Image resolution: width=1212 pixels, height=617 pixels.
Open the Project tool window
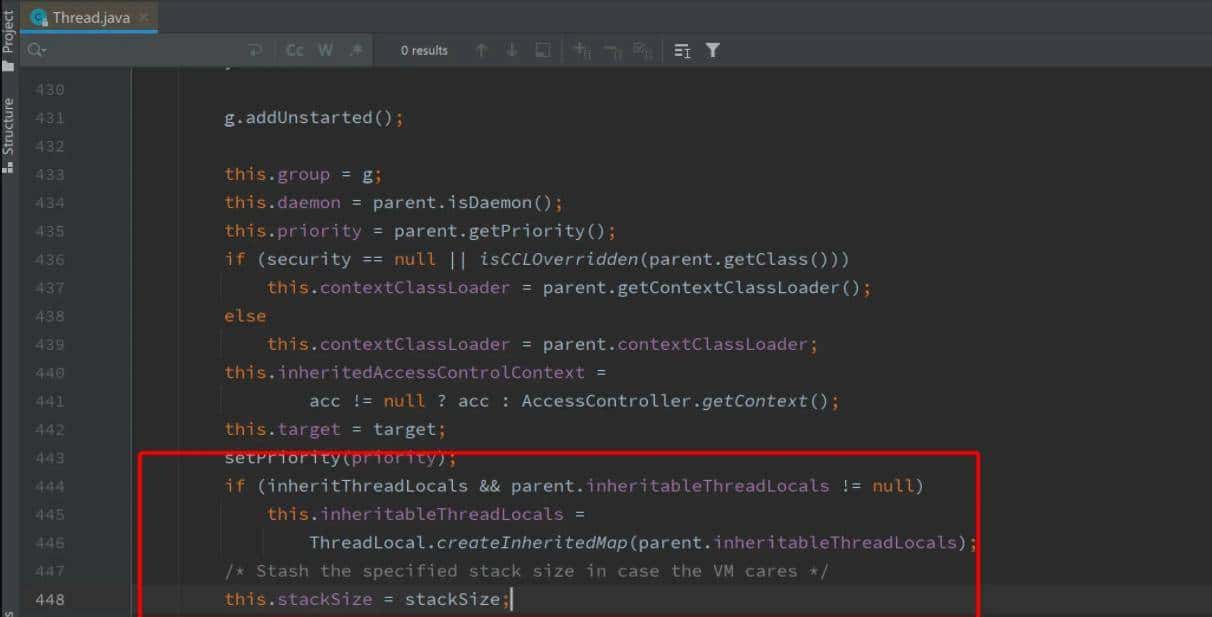[8, 30]
